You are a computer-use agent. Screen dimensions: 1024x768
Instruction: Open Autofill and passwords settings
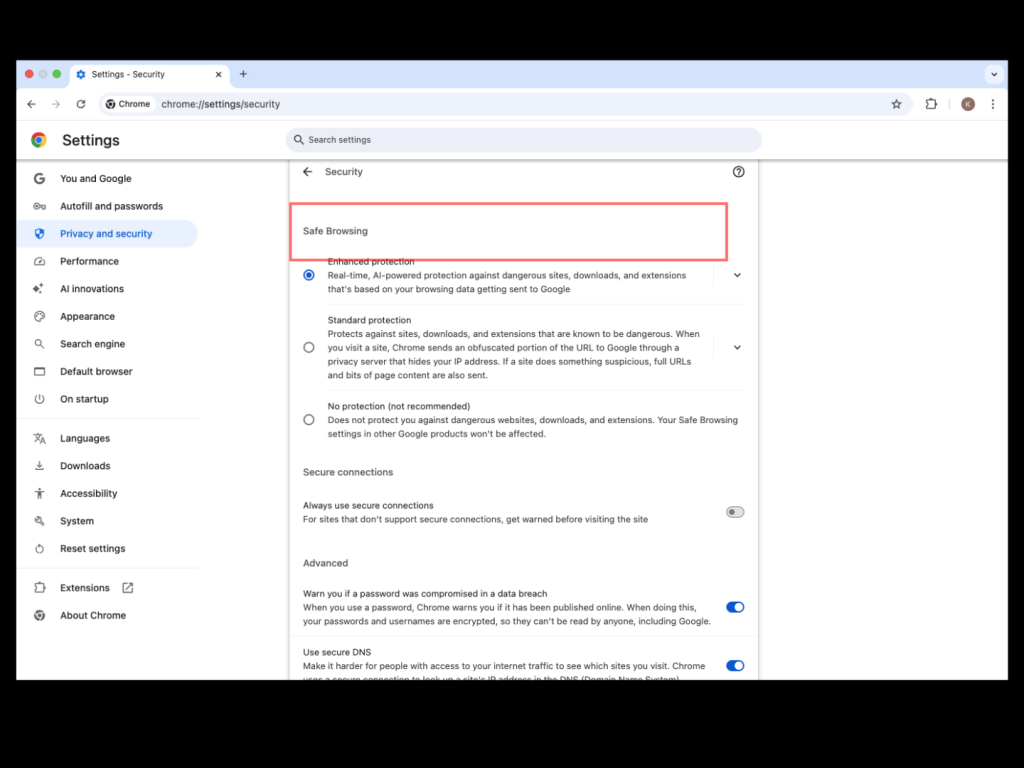[111, 206]
